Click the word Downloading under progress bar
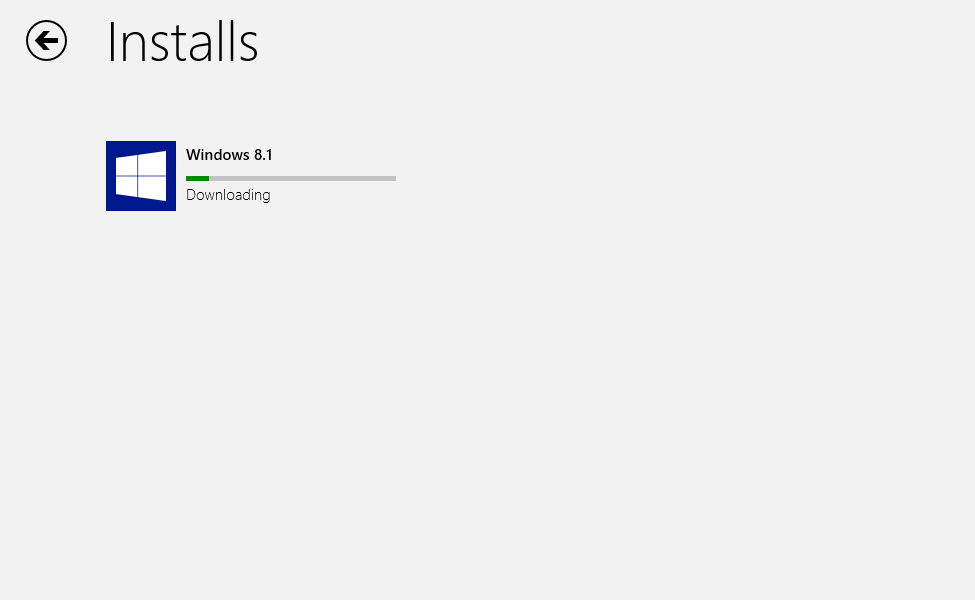Screen dimensions: 975x600 pos(228,195)
